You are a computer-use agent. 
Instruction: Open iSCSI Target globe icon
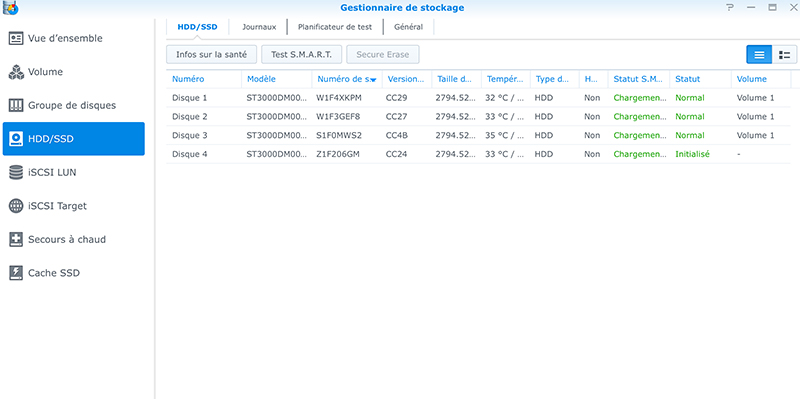tap(16, 206)
